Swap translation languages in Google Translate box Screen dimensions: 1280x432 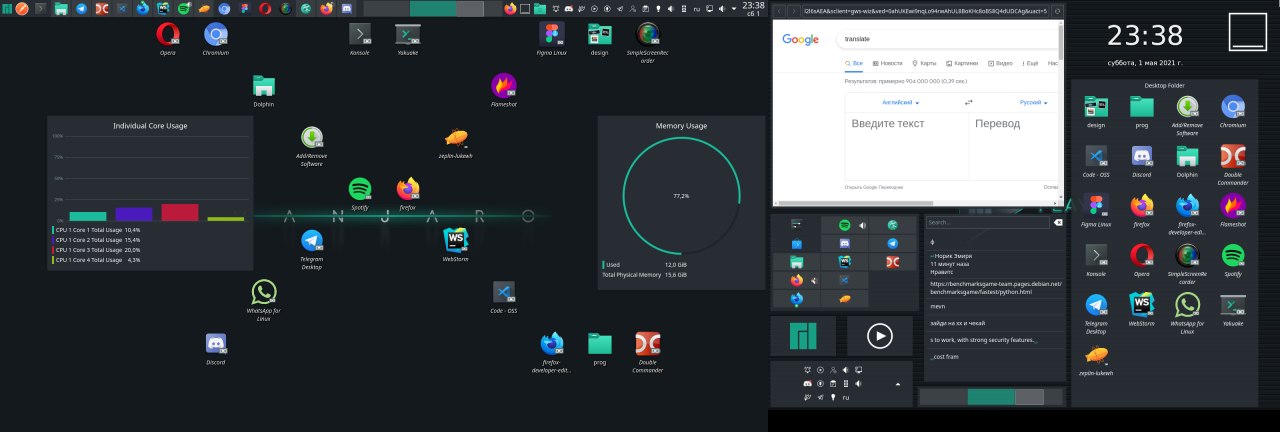(x=968, y=102)
